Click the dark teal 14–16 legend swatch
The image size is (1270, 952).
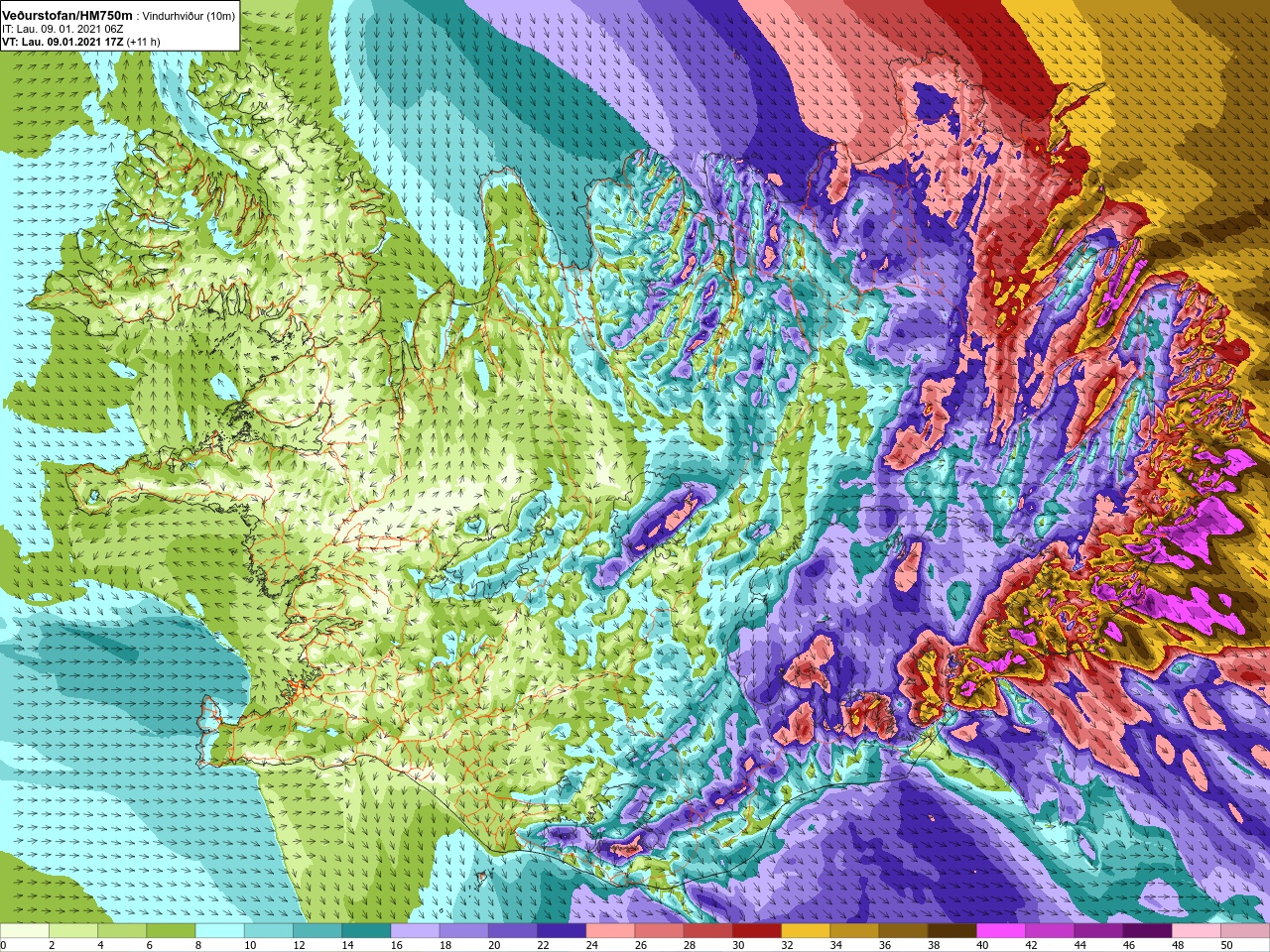(x=366, y=929)
